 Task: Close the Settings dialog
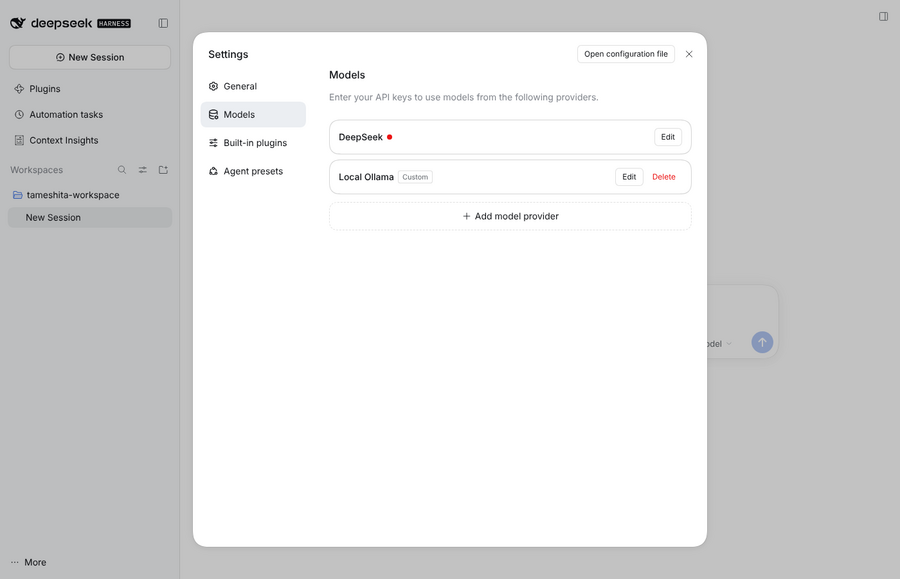[x=689, y=54]
